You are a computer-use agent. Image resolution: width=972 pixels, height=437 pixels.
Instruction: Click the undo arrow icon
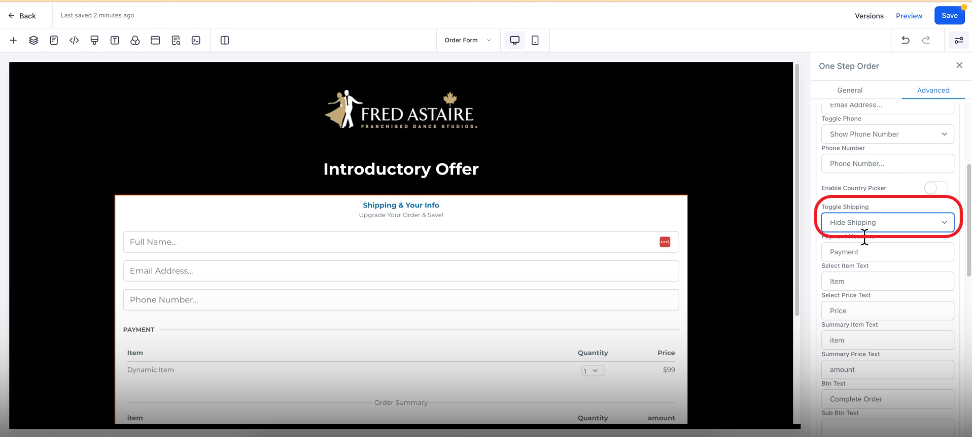[906, 40]
